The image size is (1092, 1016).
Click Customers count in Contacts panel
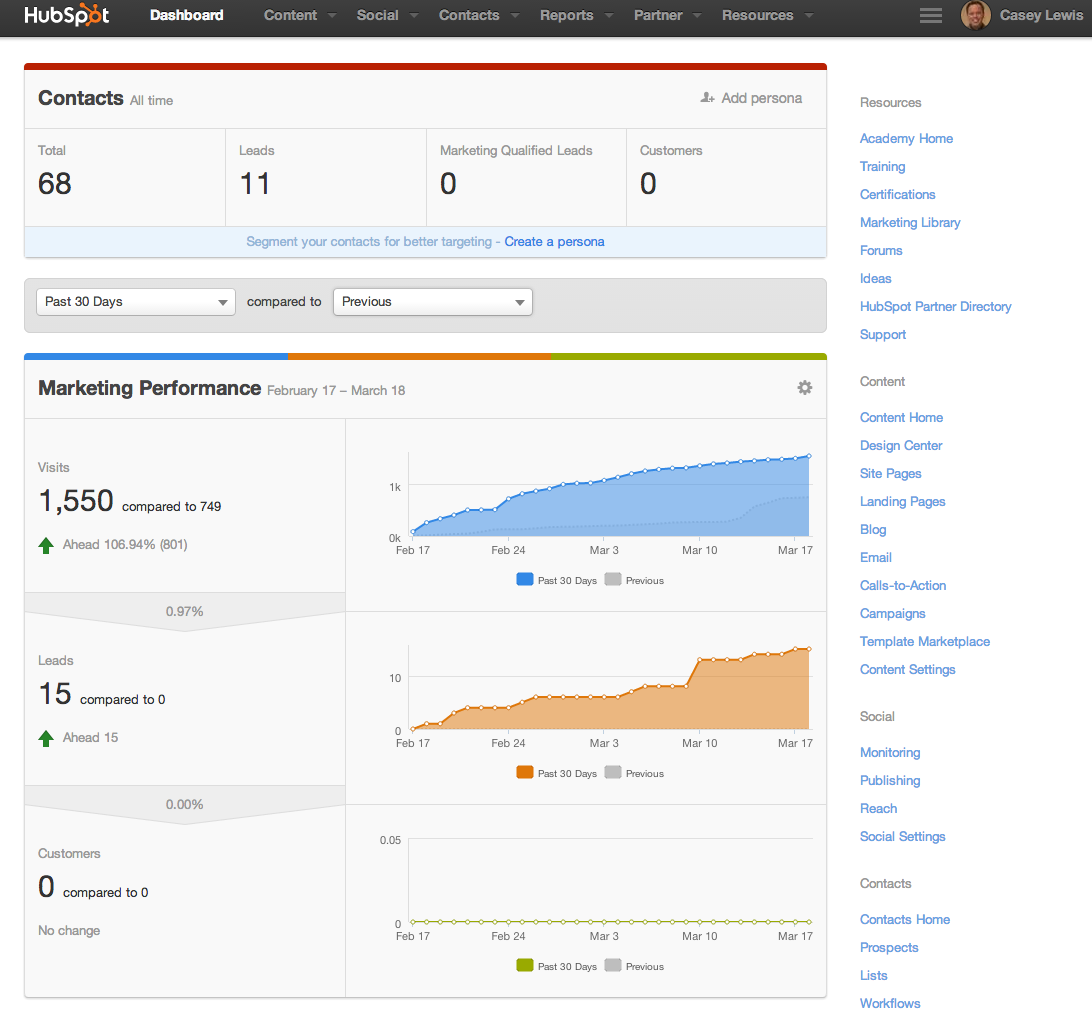coord(648,184)
